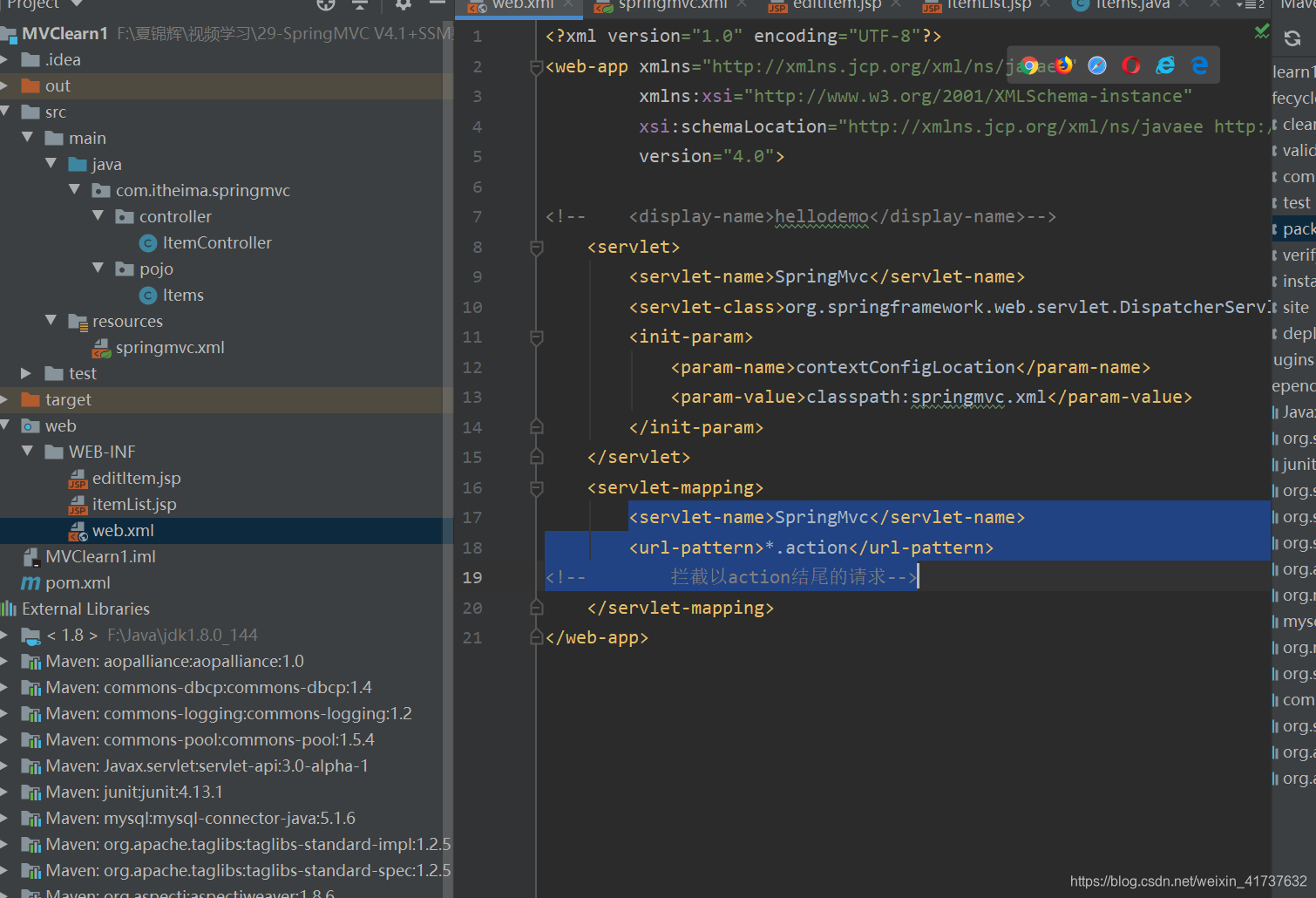The height and width of the screenshot is (898, 1316).
Task: Open in Firefox browser icon
Action: pos(1064,65)
